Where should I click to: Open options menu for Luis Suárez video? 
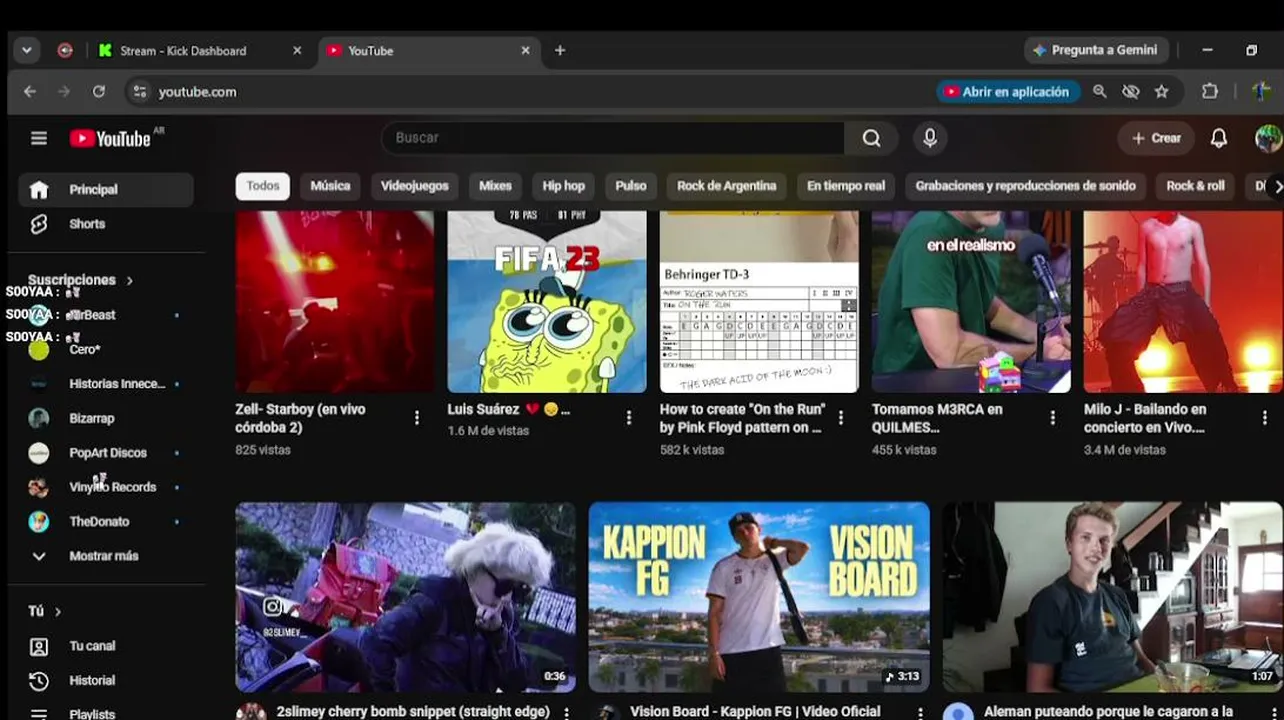click(629, 418)
